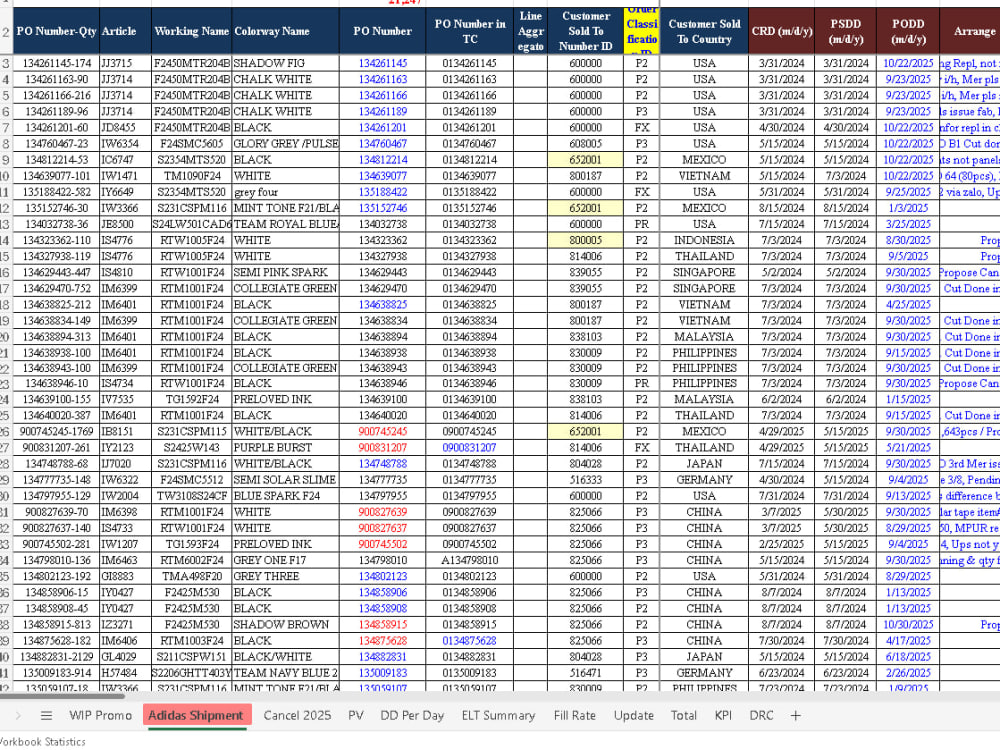
Task: Select cell SHADOW FIG colorway
Action: 286,63
